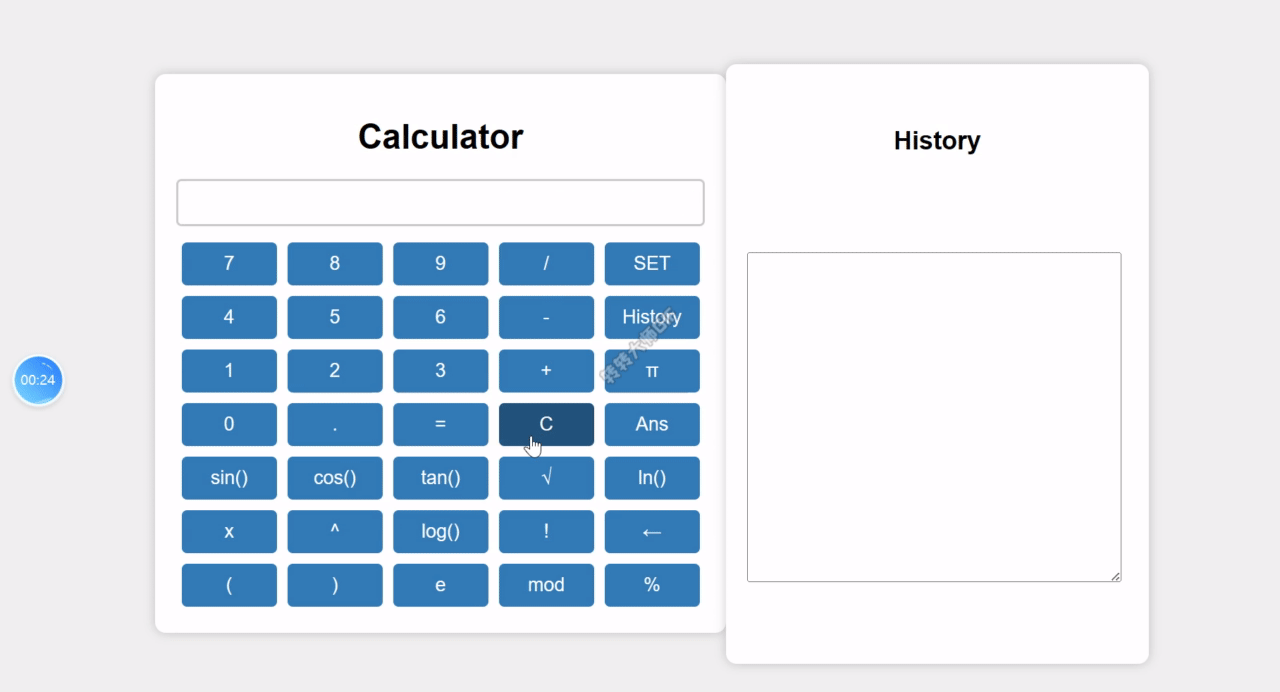Click the blue 00:24 timer bubble
This screenshot has height=692, width=1280.
pyautogui.click(x=38, y=380)
